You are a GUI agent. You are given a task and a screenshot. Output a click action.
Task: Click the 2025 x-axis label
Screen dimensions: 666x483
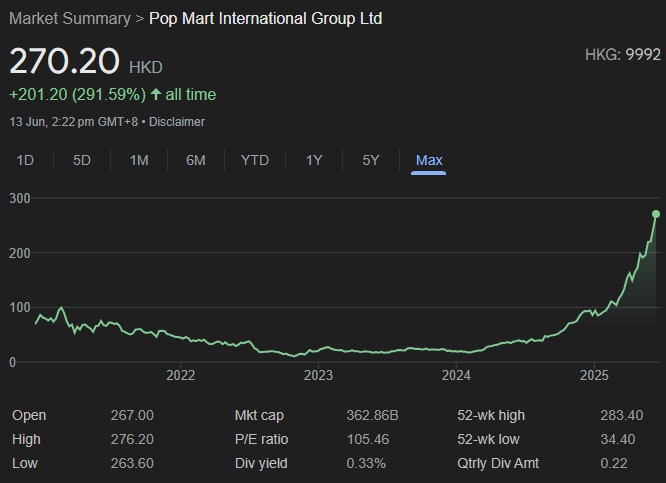point(594,375)
